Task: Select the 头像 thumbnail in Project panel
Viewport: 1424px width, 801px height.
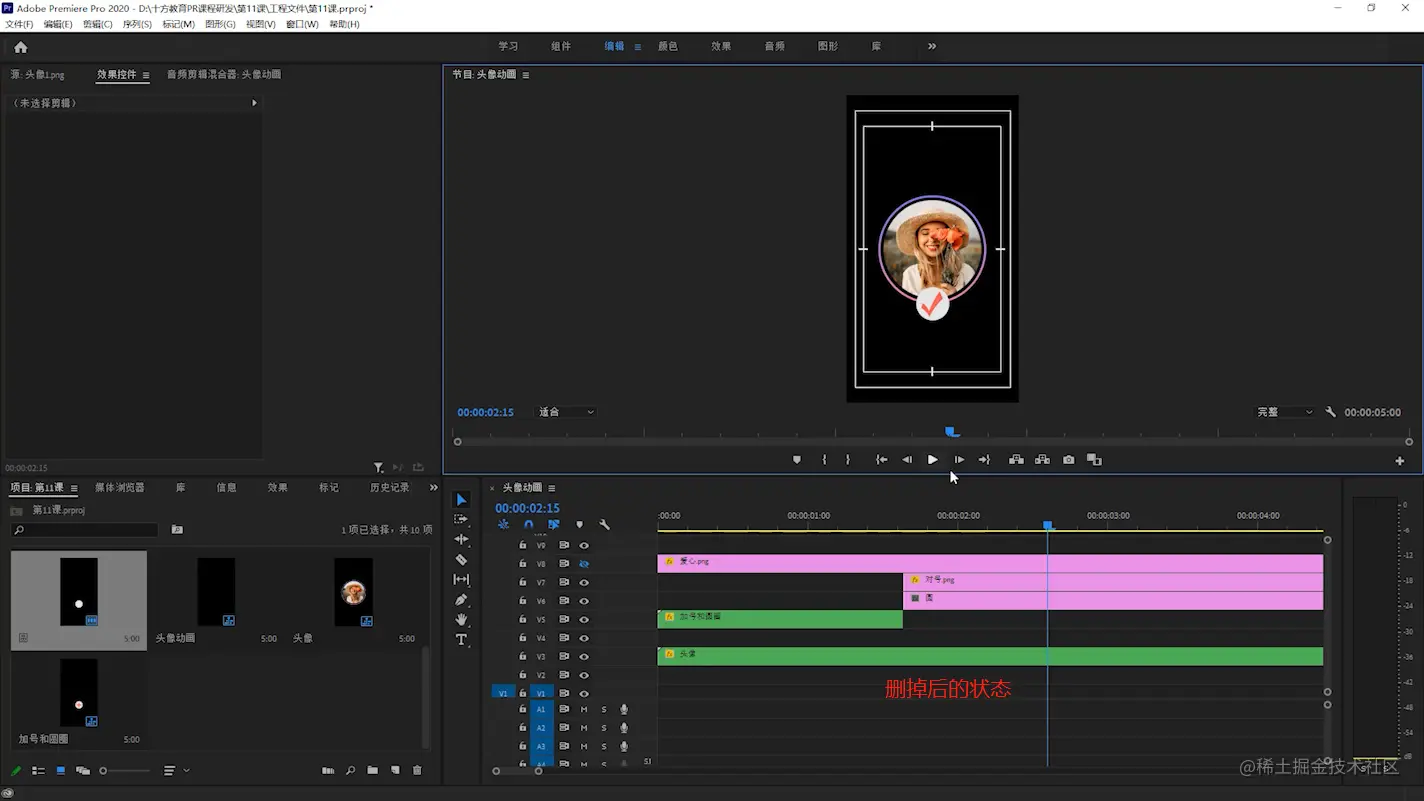Action: 353,593
